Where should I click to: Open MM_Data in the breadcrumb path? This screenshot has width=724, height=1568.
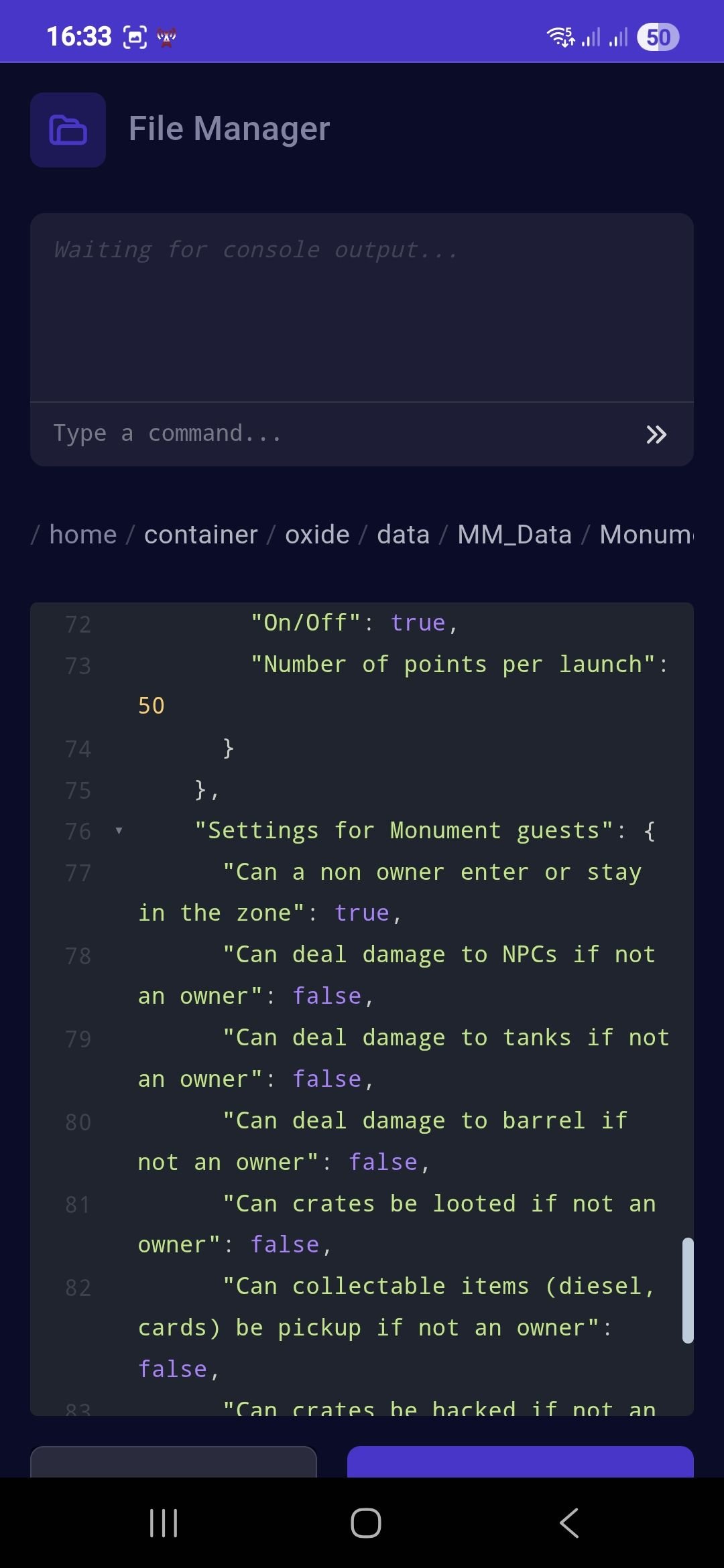[514, 535]
